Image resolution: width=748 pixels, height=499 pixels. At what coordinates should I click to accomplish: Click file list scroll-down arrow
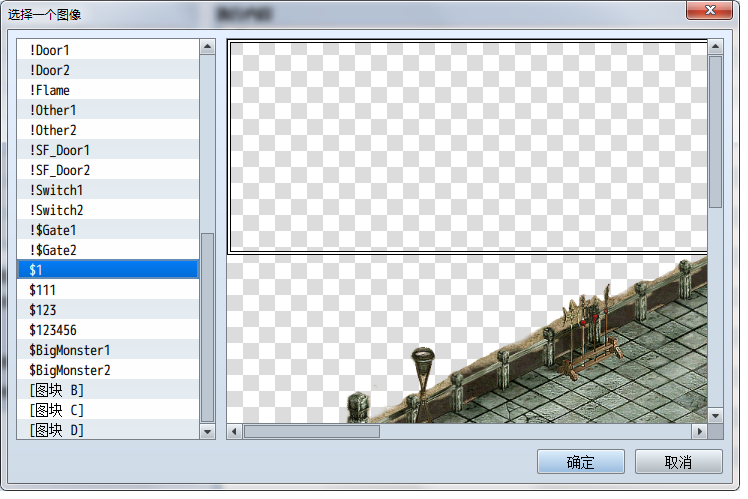pos(208,432)
